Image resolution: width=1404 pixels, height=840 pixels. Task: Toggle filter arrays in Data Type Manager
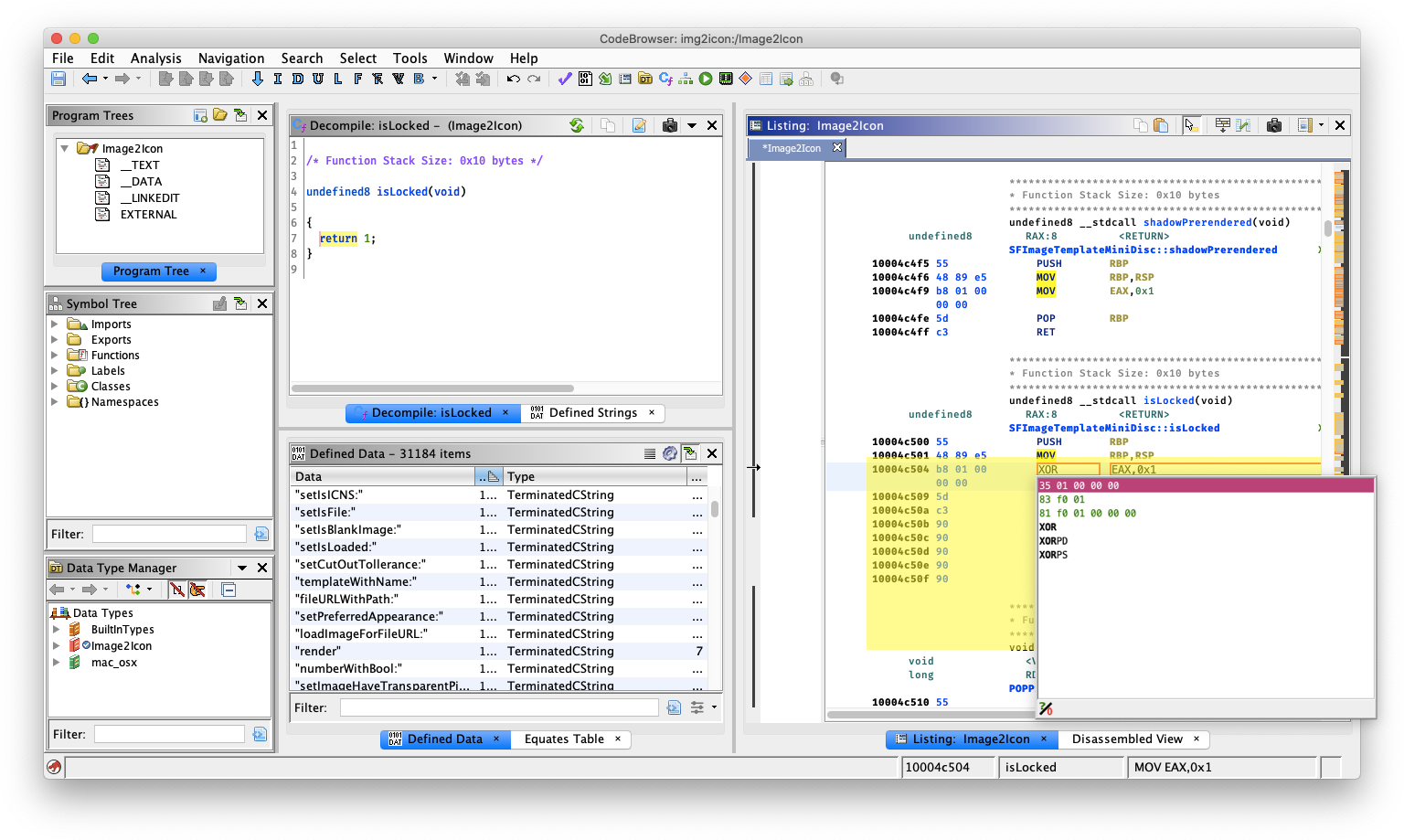[177, 590]
